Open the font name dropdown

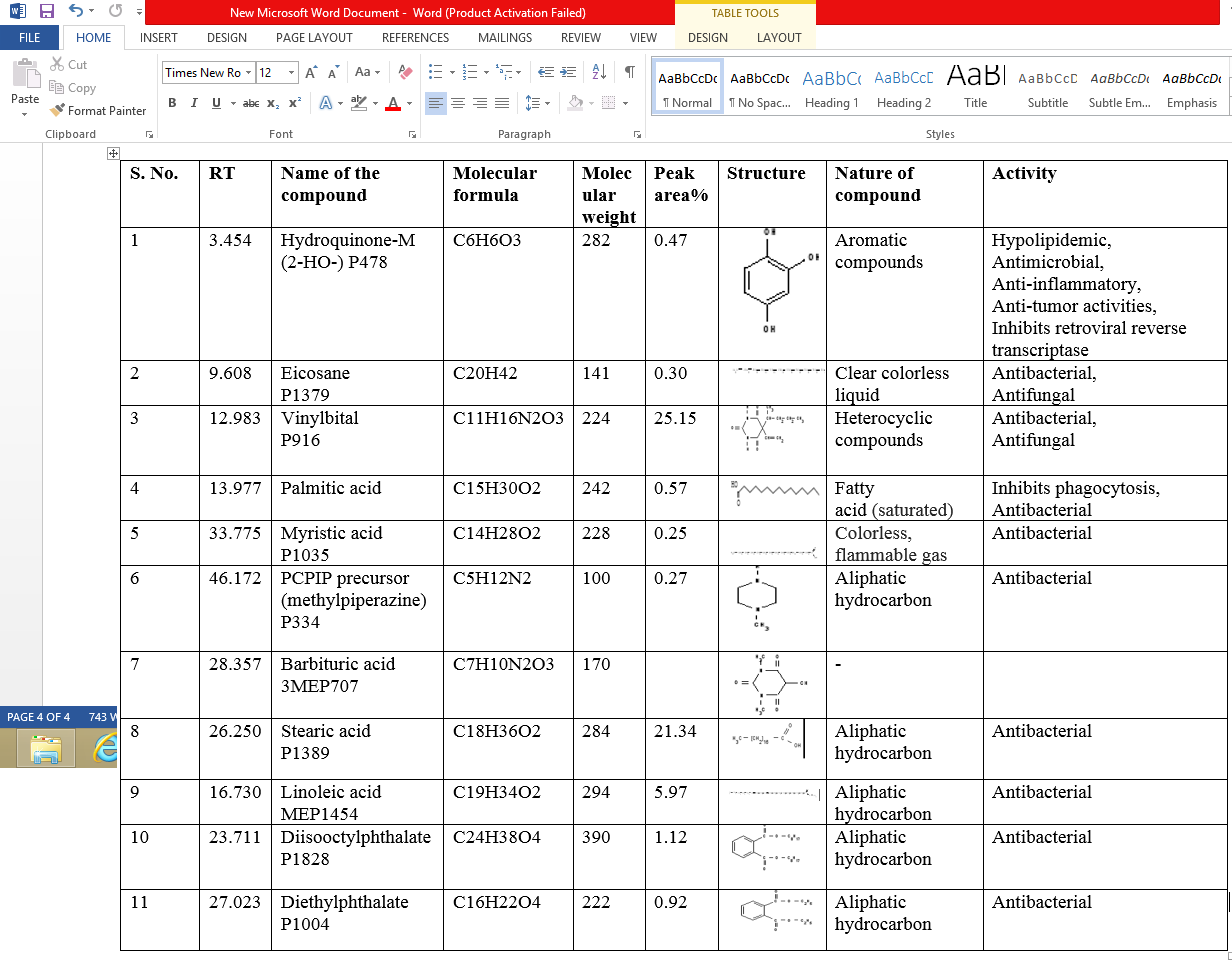[x=248, y=72]
